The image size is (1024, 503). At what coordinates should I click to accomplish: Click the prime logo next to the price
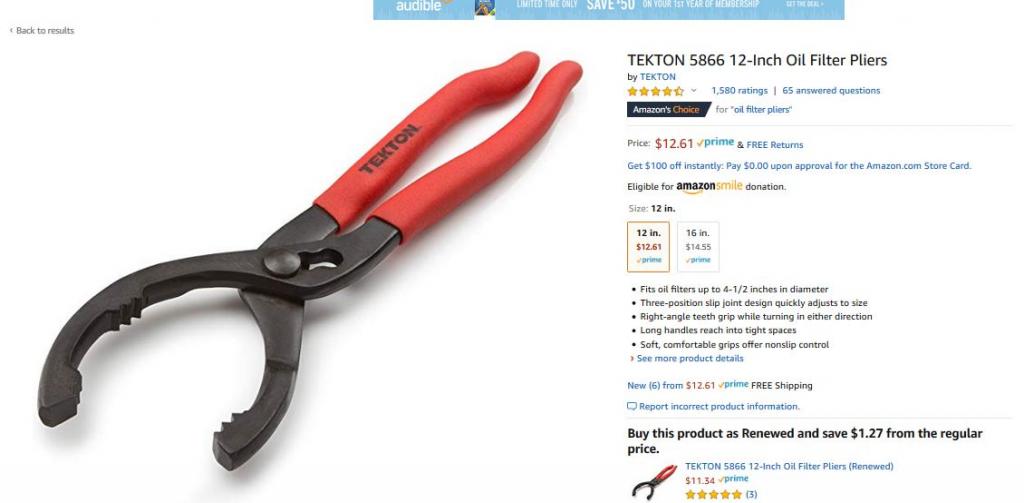tap(715, 142)
